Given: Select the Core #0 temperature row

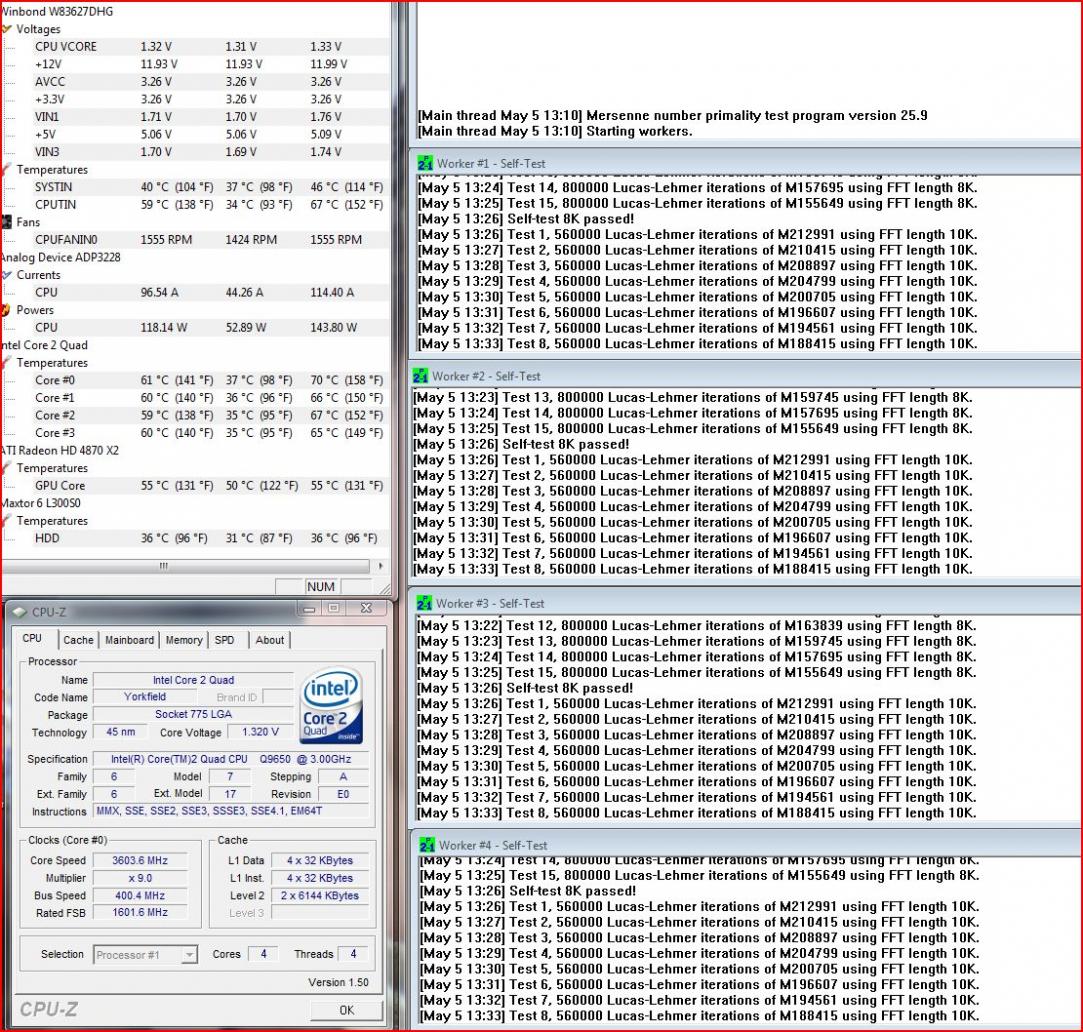Looking at the screenshot, I should point(211,380).
